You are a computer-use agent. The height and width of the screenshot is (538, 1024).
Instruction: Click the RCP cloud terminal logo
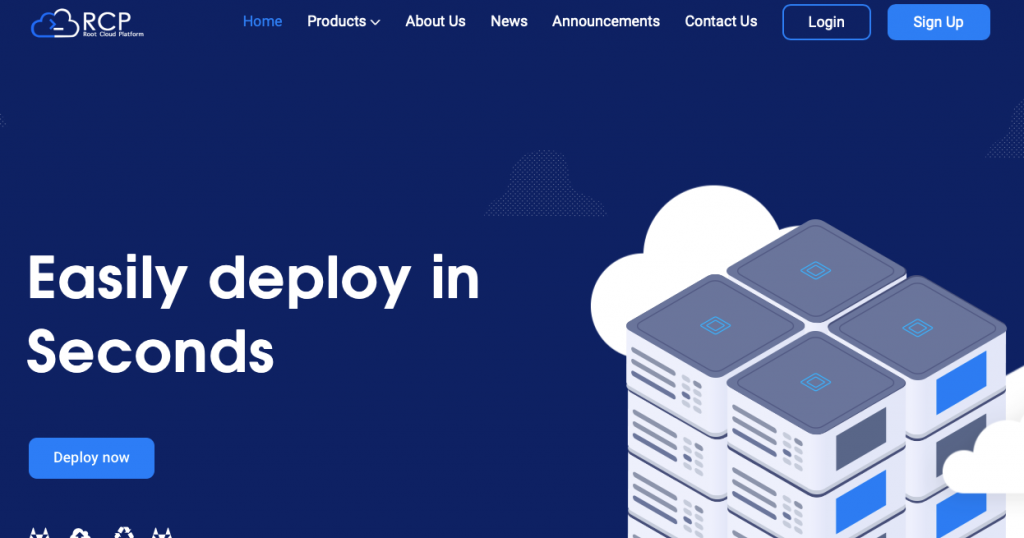pyautogui.click(x=88, y=23)
